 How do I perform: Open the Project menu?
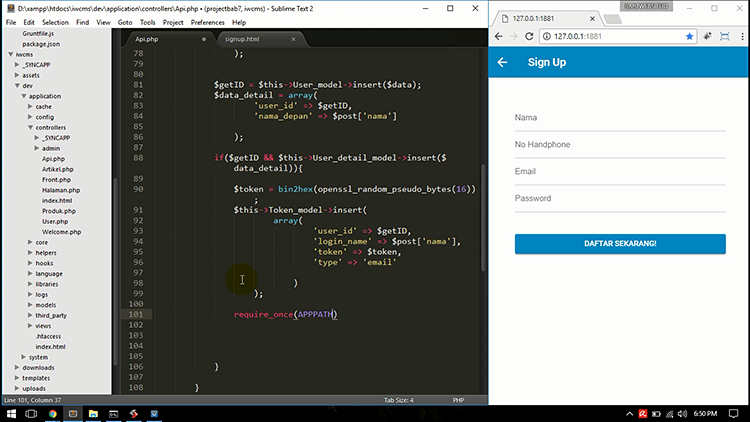tap(173, 22)
